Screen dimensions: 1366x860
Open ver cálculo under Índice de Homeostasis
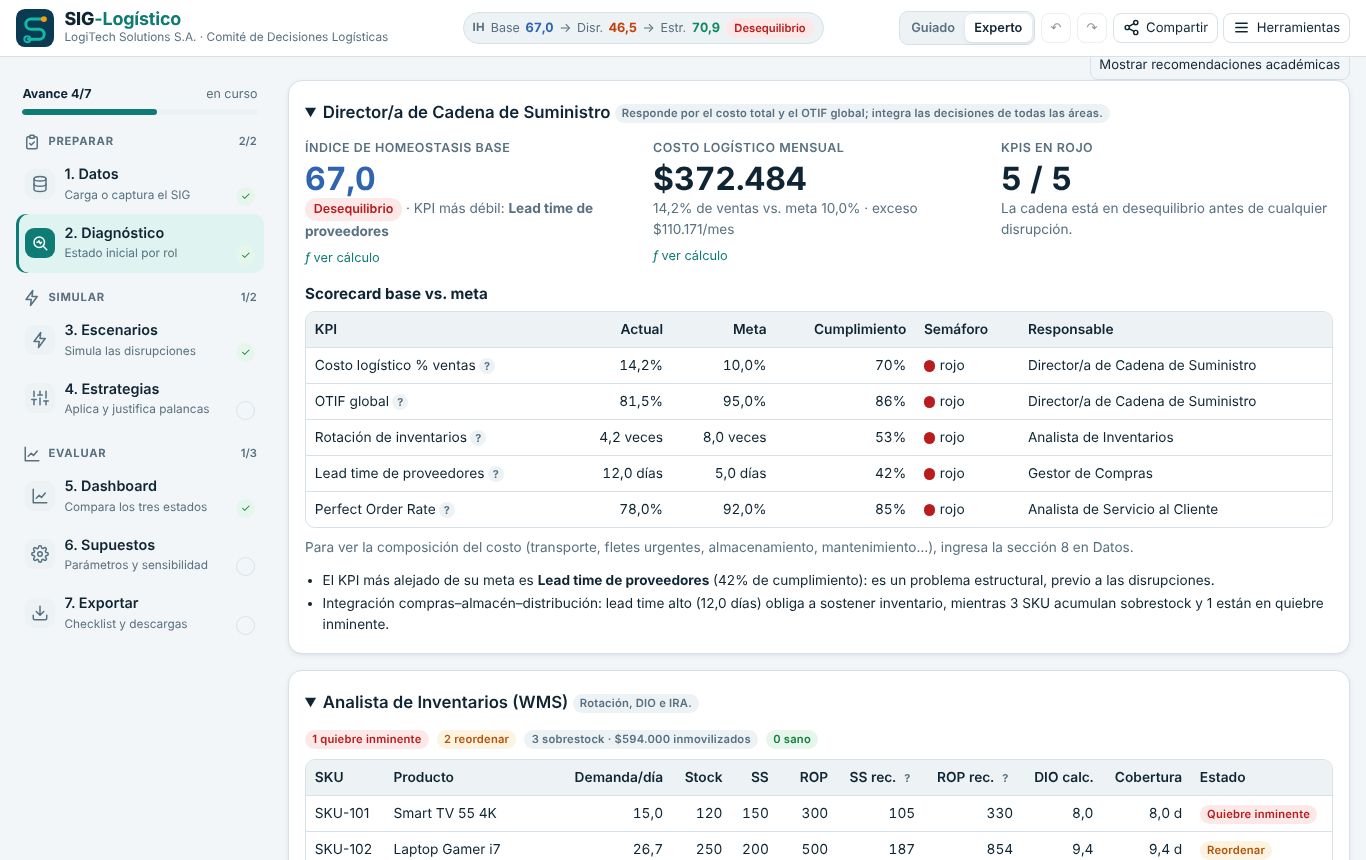[x=342, y=258]
